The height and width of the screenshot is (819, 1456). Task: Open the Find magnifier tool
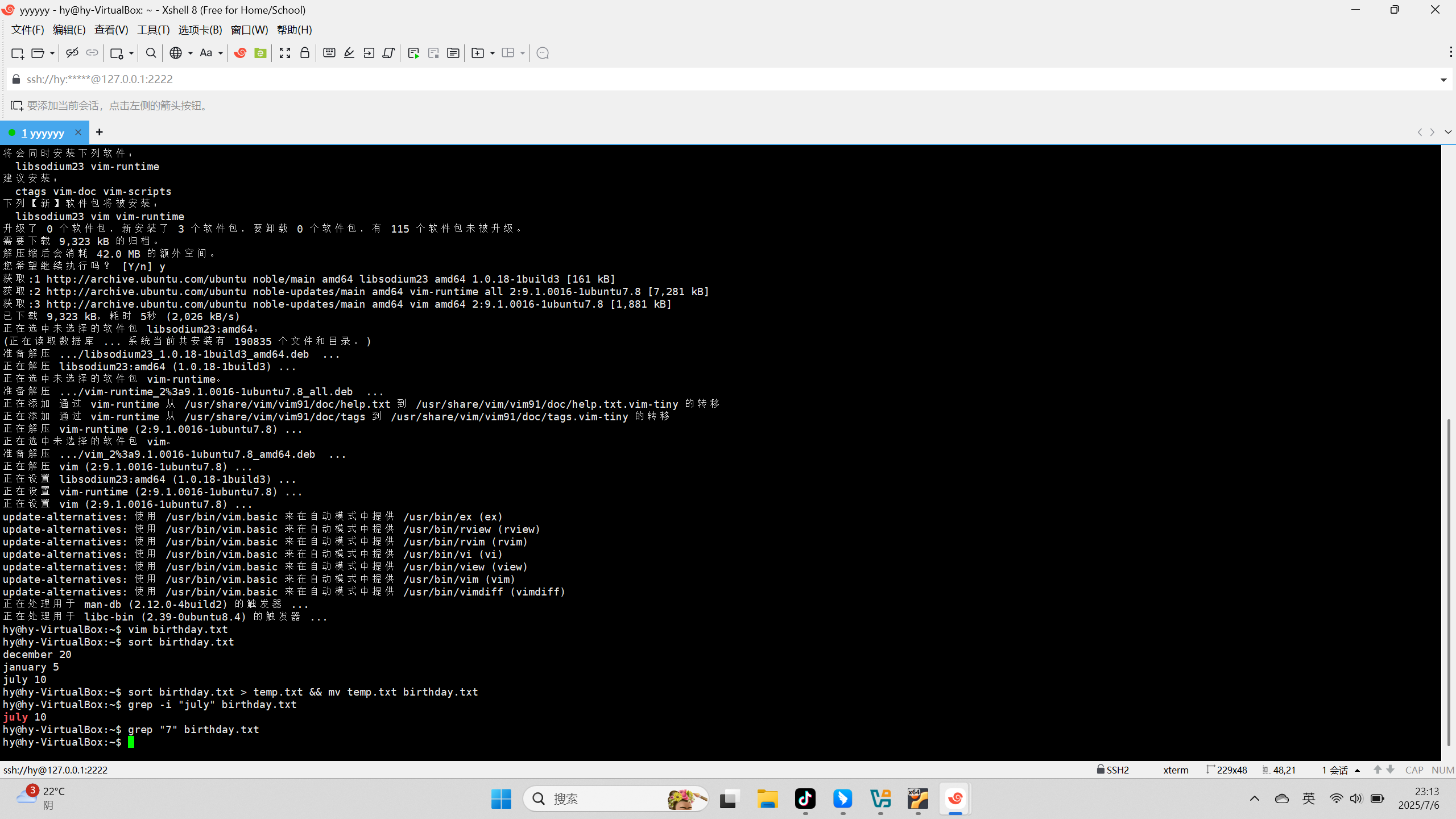click(x=151, y=53)
